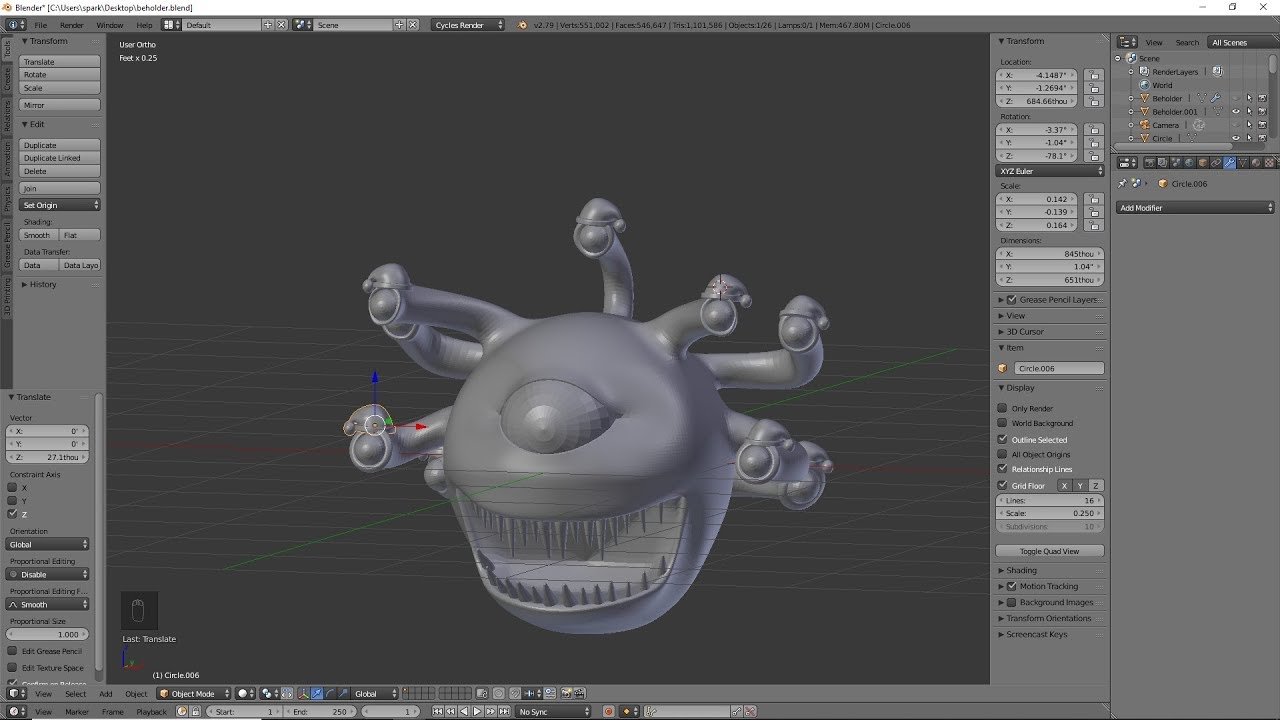Open the Object Mode dropdown
The height and width of the screenshot is (720, 1280).
click(x=194, y=693)
